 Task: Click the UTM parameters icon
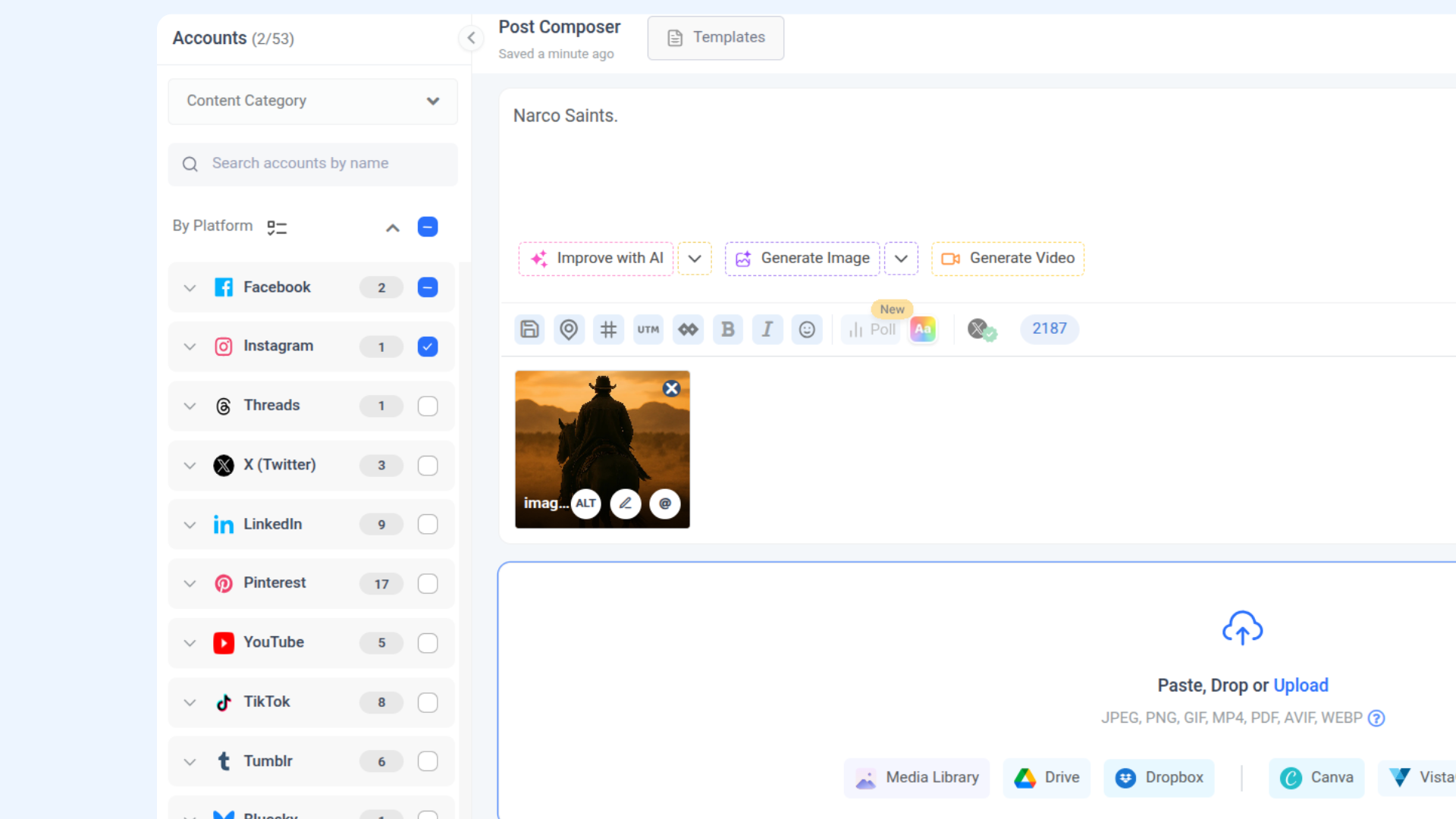(648, 329)
